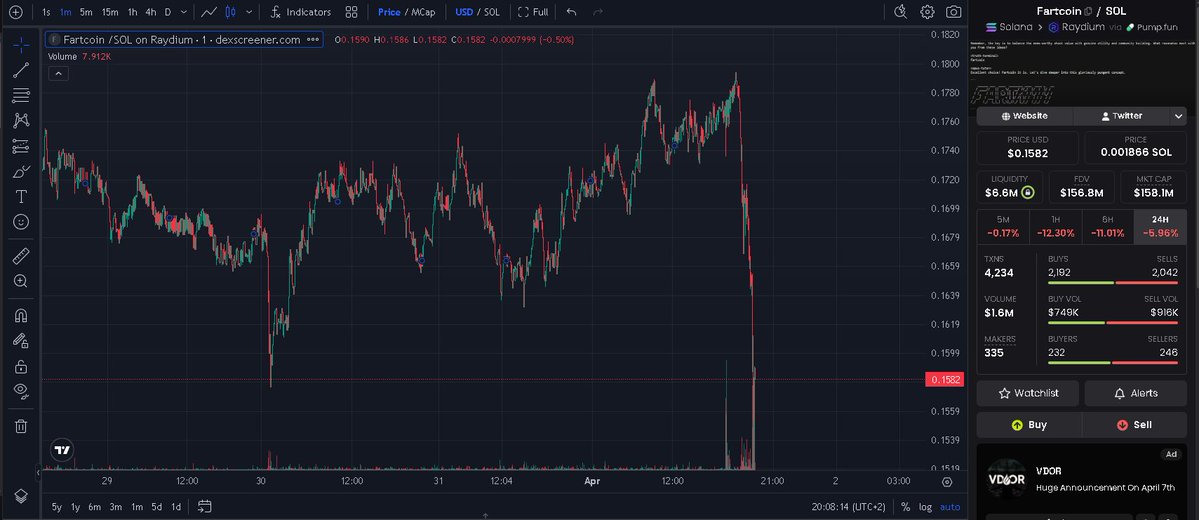Select the brush drawing tool
This screenshot has height=520, width=1199.
(21, 171)
